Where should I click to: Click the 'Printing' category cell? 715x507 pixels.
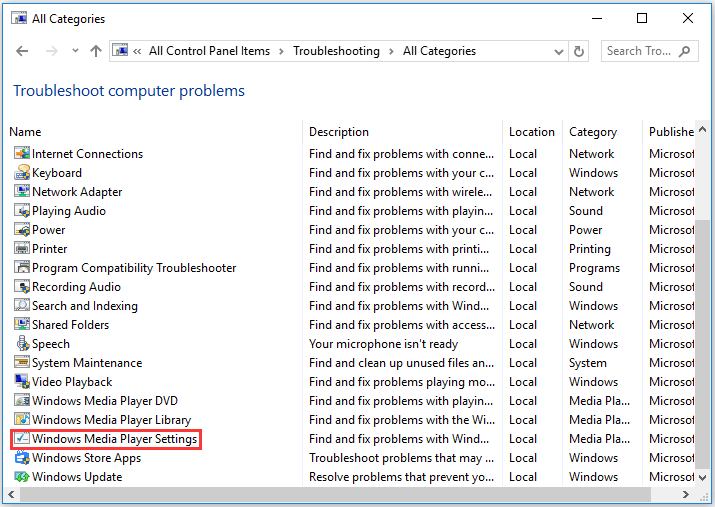click(590, 249)
